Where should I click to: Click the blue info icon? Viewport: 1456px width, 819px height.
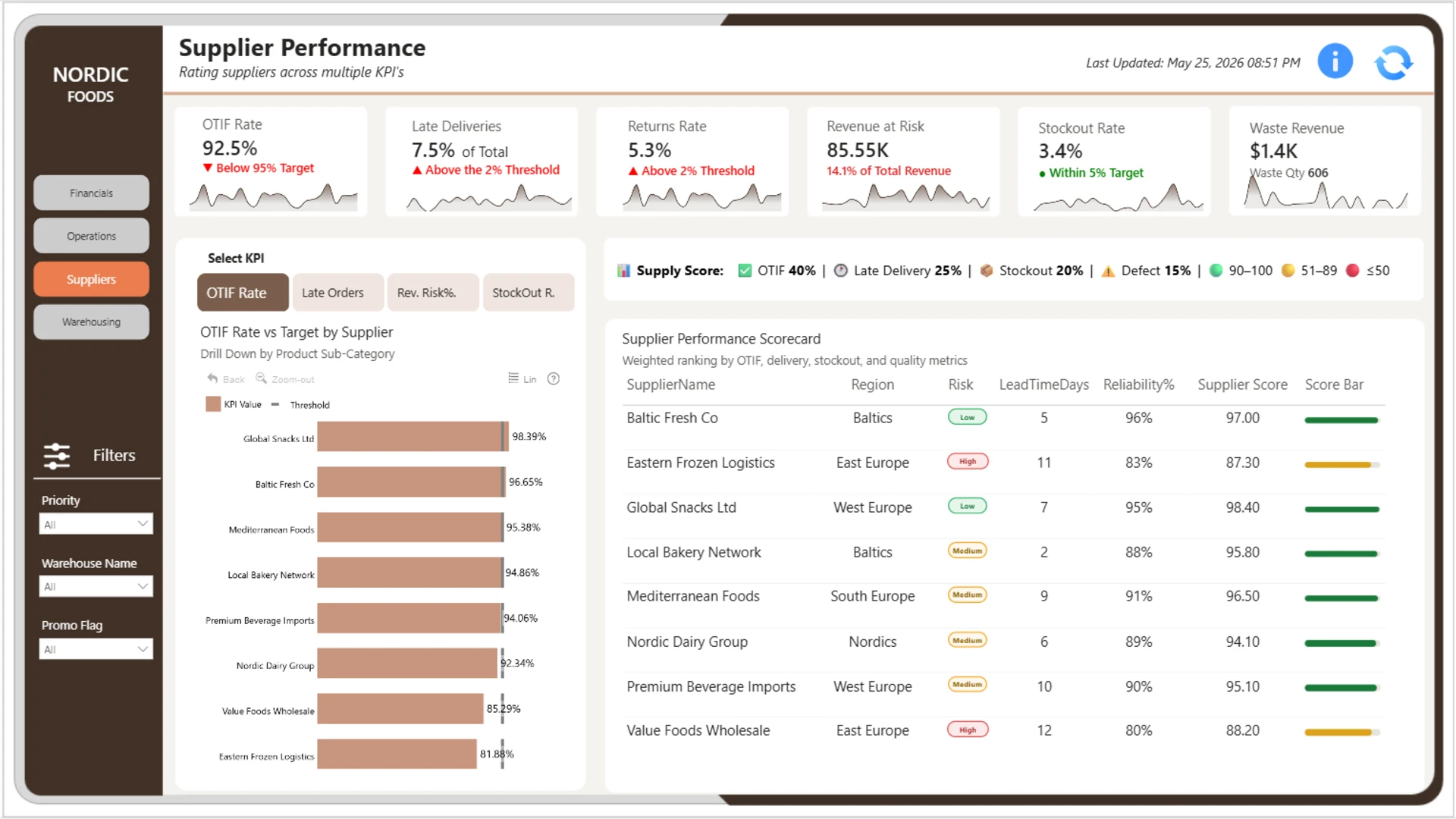click(1335, 61)
